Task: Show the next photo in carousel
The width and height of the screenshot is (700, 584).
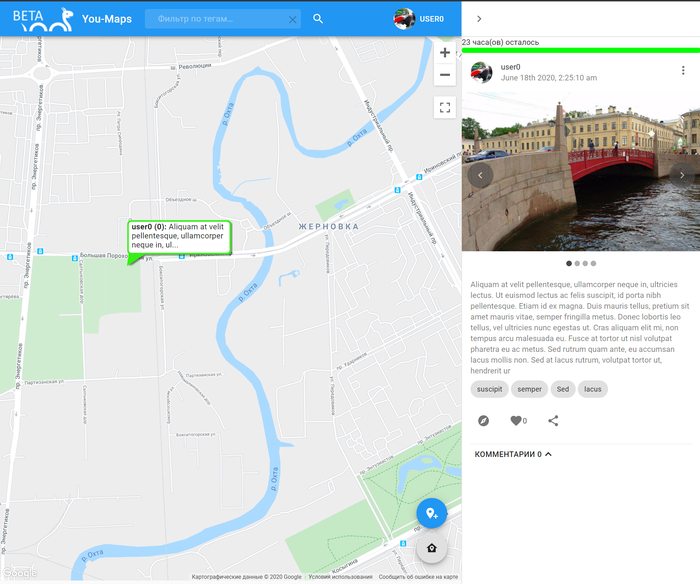Action: tap(682, 175)
